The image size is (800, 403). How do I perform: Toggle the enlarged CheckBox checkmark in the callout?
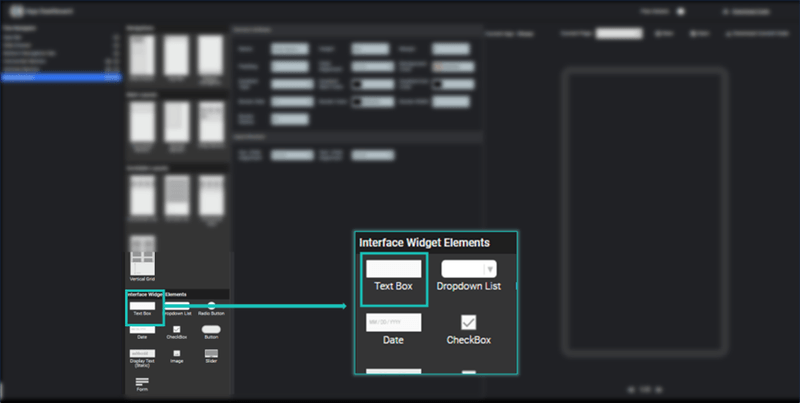(468, 323)
